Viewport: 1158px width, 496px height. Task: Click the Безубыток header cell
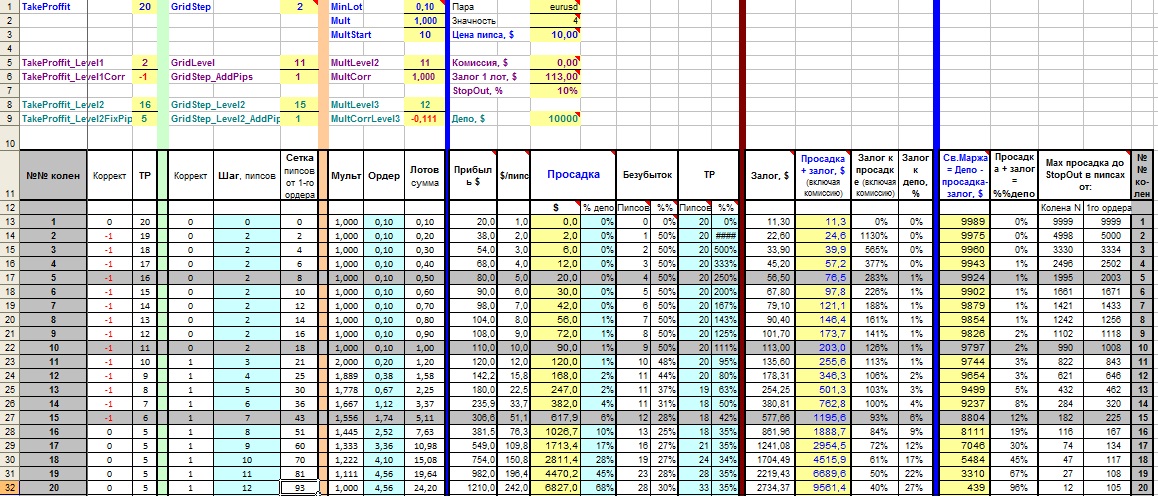[647, 176]
